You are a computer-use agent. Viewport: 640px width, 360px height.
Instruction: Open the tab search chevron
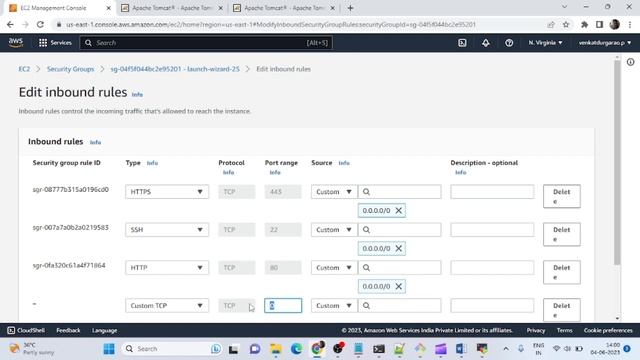pyautogui.click(x=564, y=7)
